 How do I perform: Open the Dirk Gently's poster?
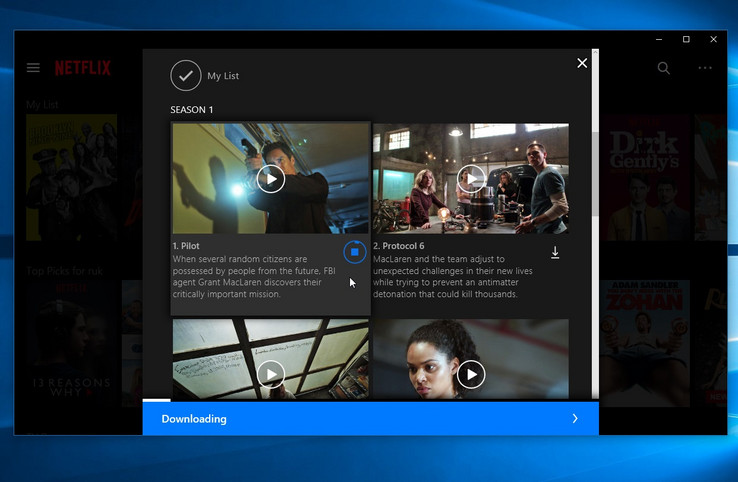pos(645,177)
